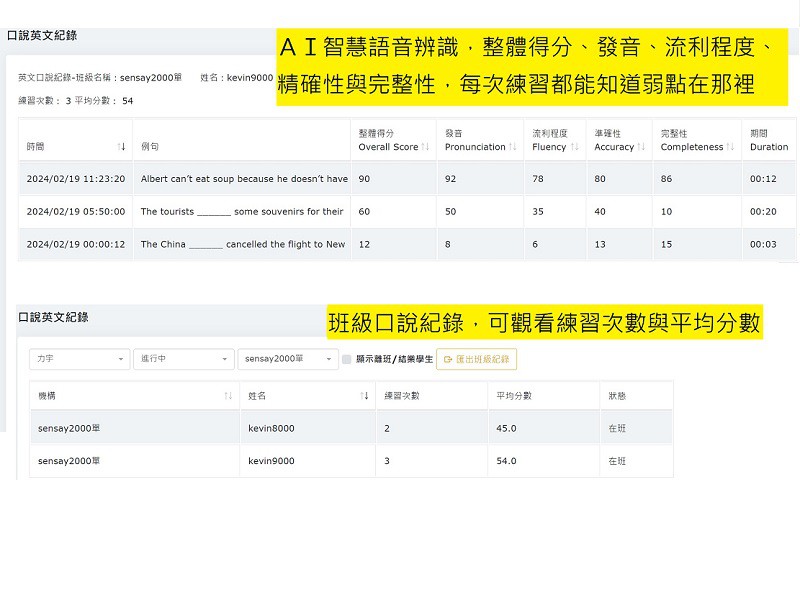Open the 力宇 organization dropdown
Image resolution: width=800 pixels, height=600 pixels.
80,359
